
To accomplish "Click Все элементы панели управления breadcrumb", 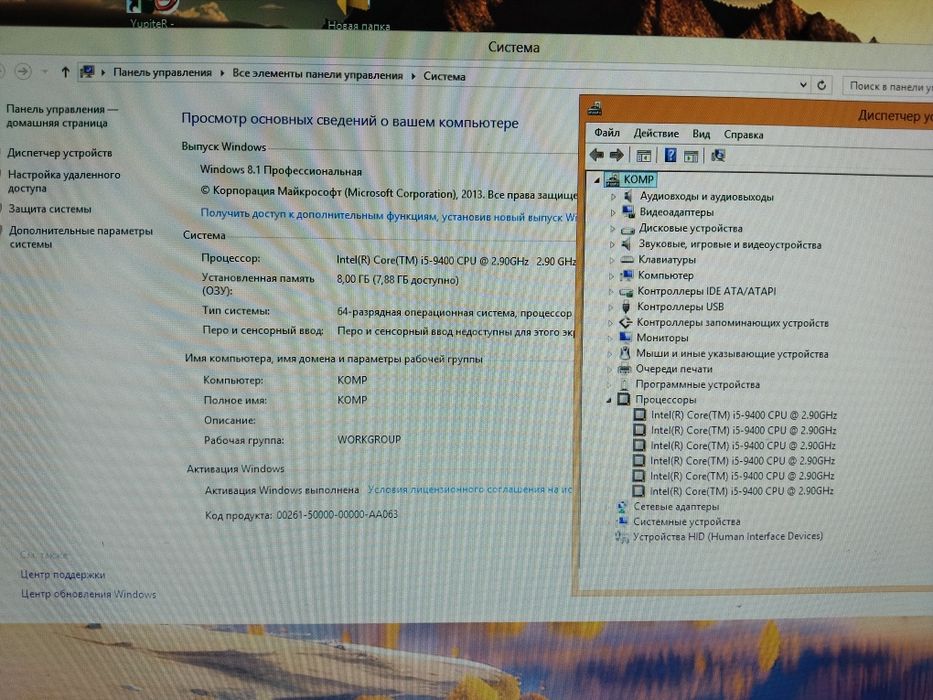I will (317, 75).
